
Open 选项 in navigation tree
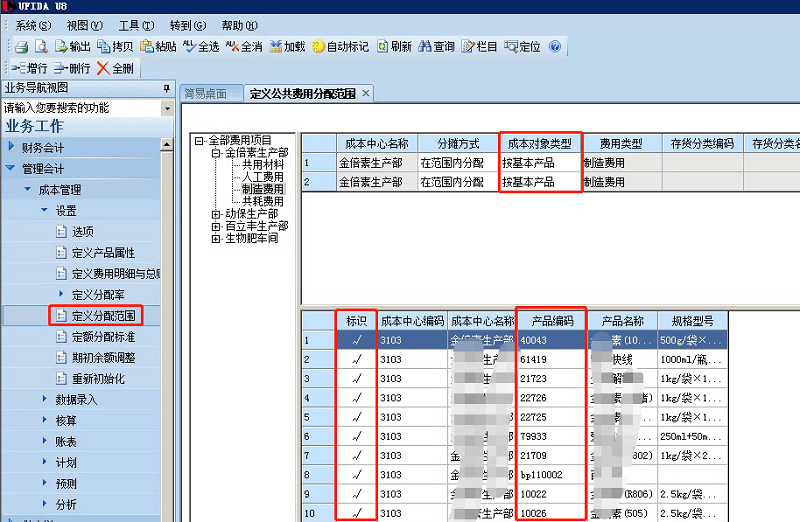(x=75, y=232)
